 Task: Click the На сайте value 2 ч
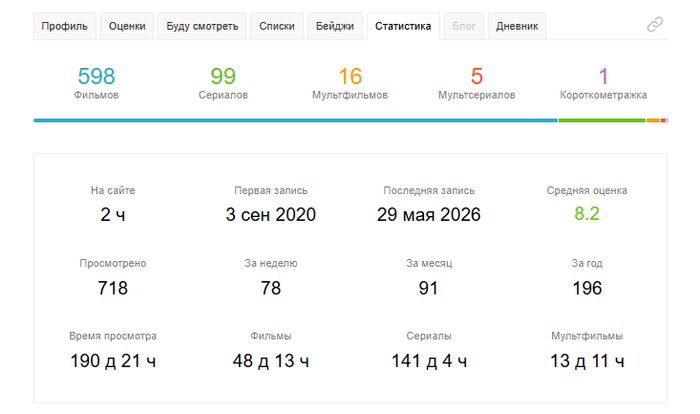tap(113, 215)
